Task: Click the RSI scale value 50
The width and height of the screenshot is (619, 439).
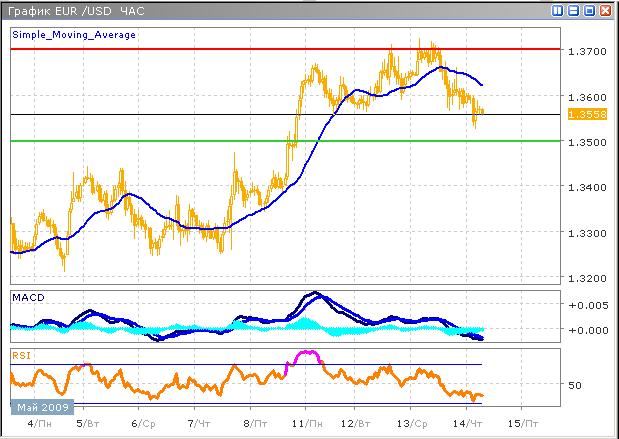Action: [575, 384]
